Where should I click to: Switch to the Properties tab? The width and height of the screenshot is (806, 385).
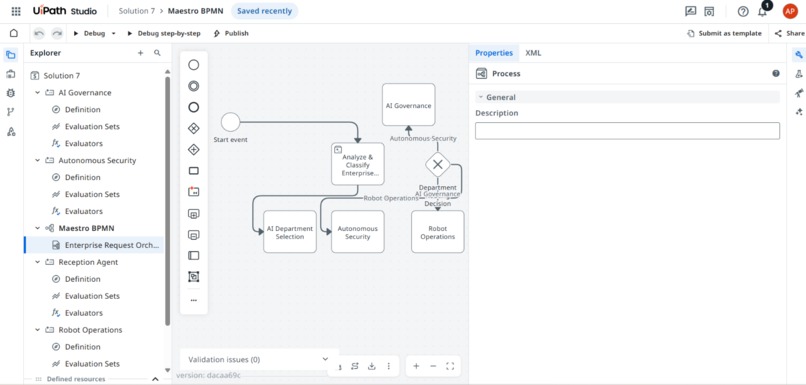(x=493, y=53)
